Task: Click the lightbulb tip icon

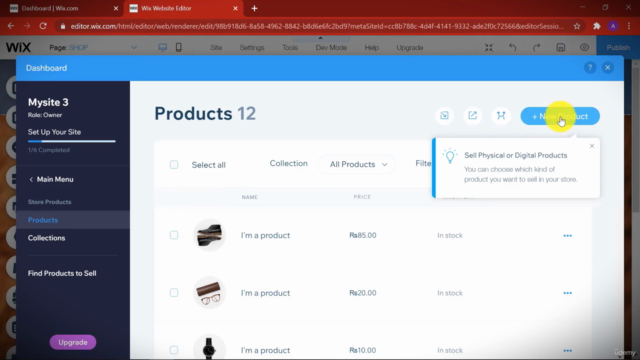Action: click(450, 156)
